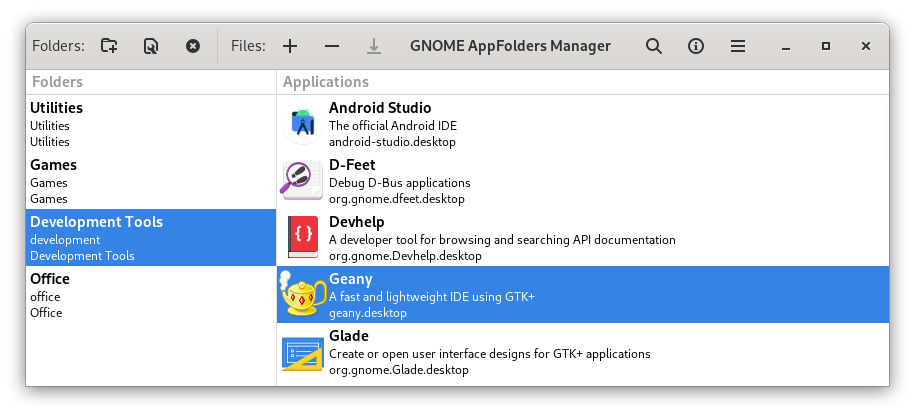Screen dimensions: 915x415
Task: Click the 'development' folder id text
Action: pos(65,240)
